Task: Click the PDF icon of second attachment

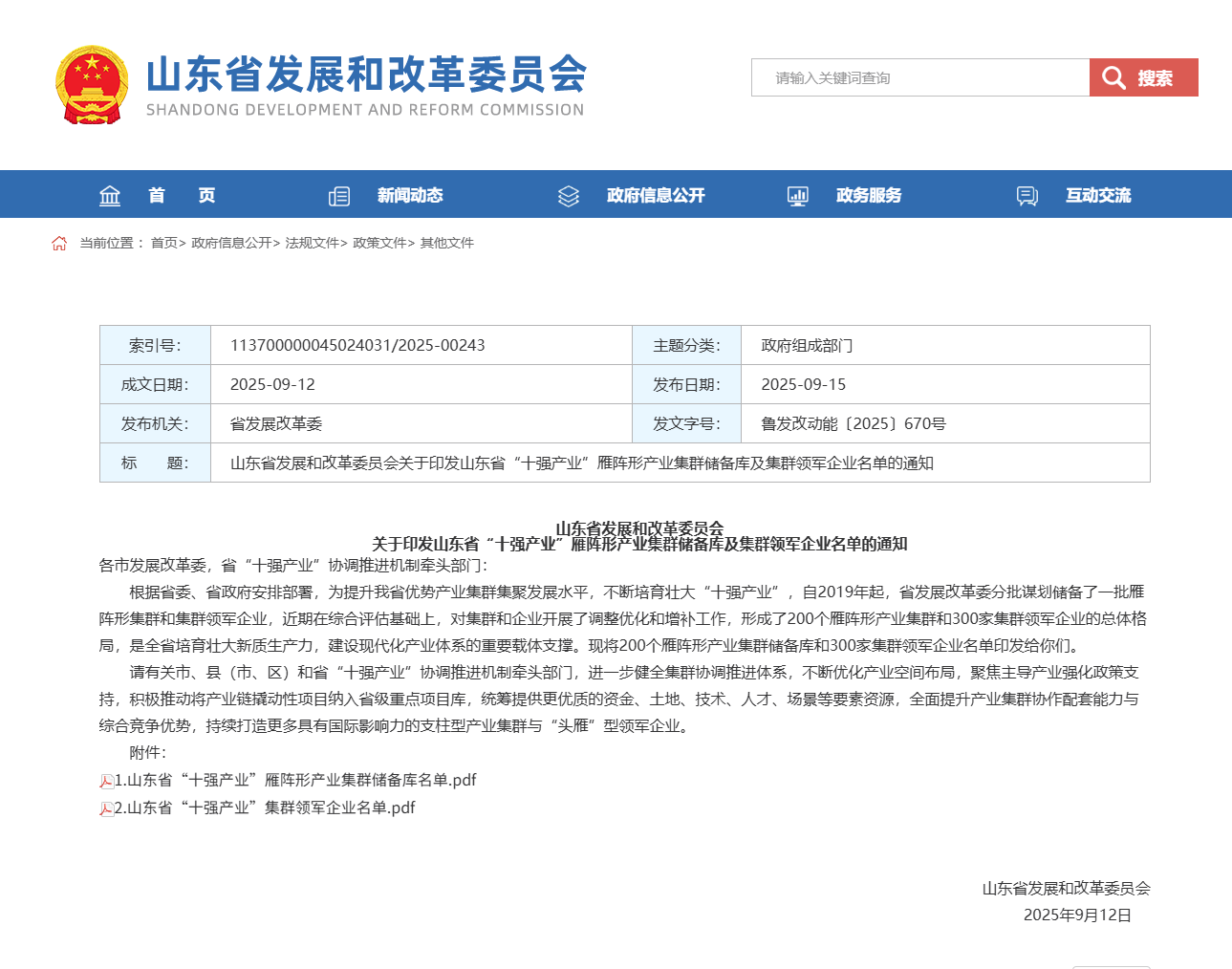Action: (x=106, y=809)
